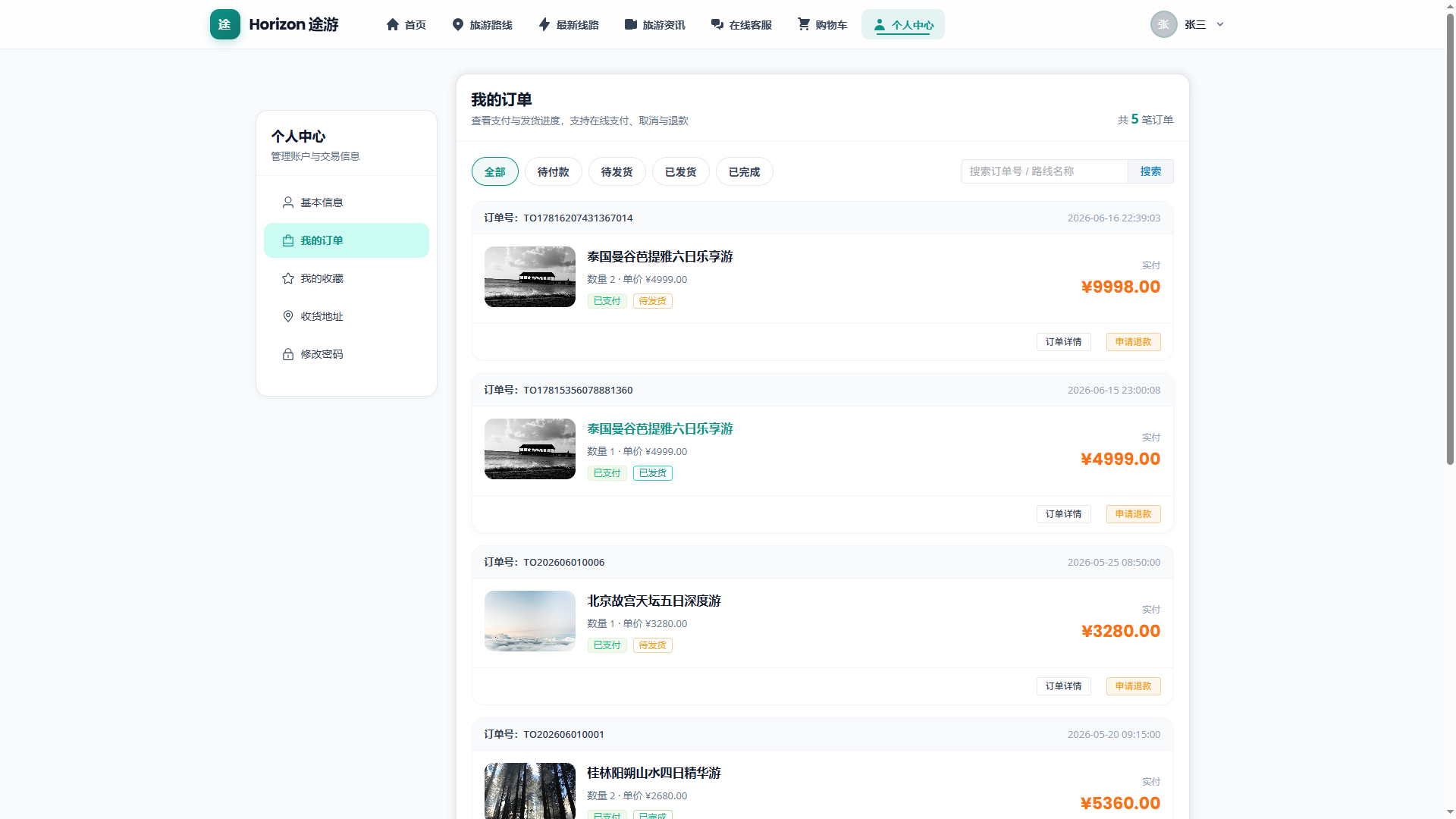The image size is (1456, 819).
Task: Click the timestamp 2026-06-16 22:39:03
Action: (1114, 218)
